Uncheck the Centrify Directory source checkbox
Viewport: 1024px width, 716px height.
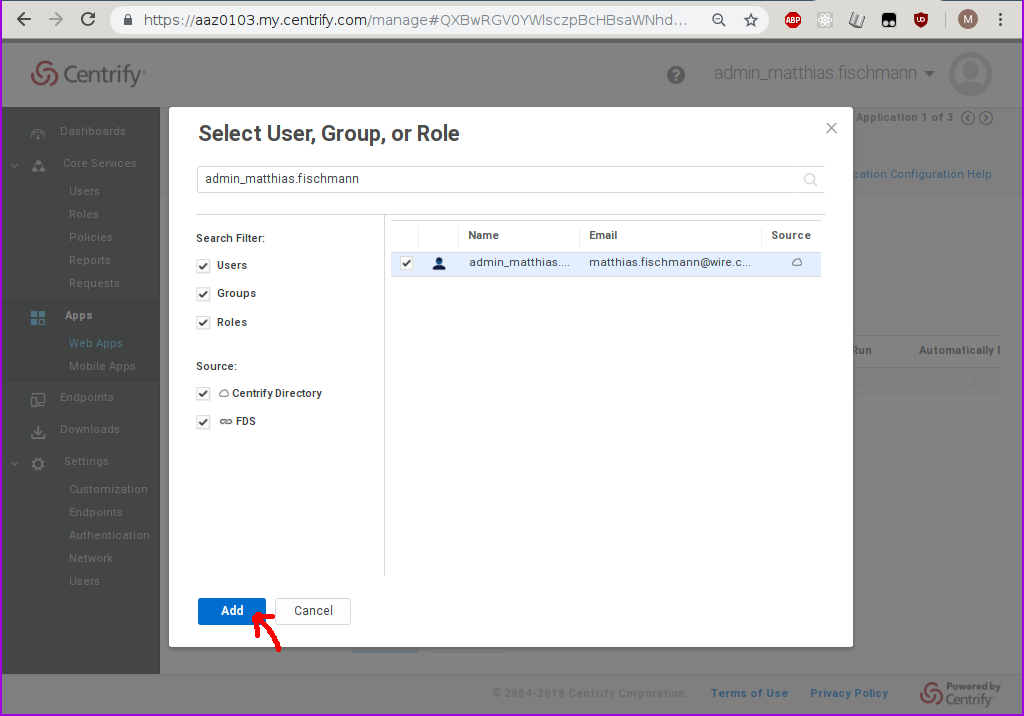click(x=204, y=394)
